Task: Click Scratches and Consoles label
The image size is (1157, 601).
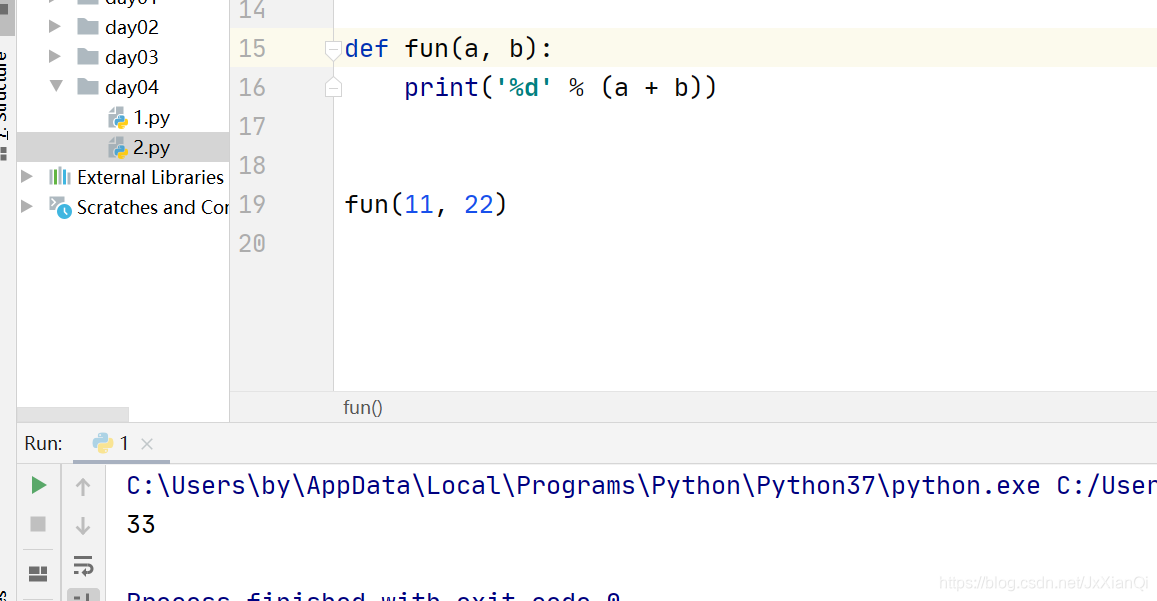Action: [x=153, y=207]
